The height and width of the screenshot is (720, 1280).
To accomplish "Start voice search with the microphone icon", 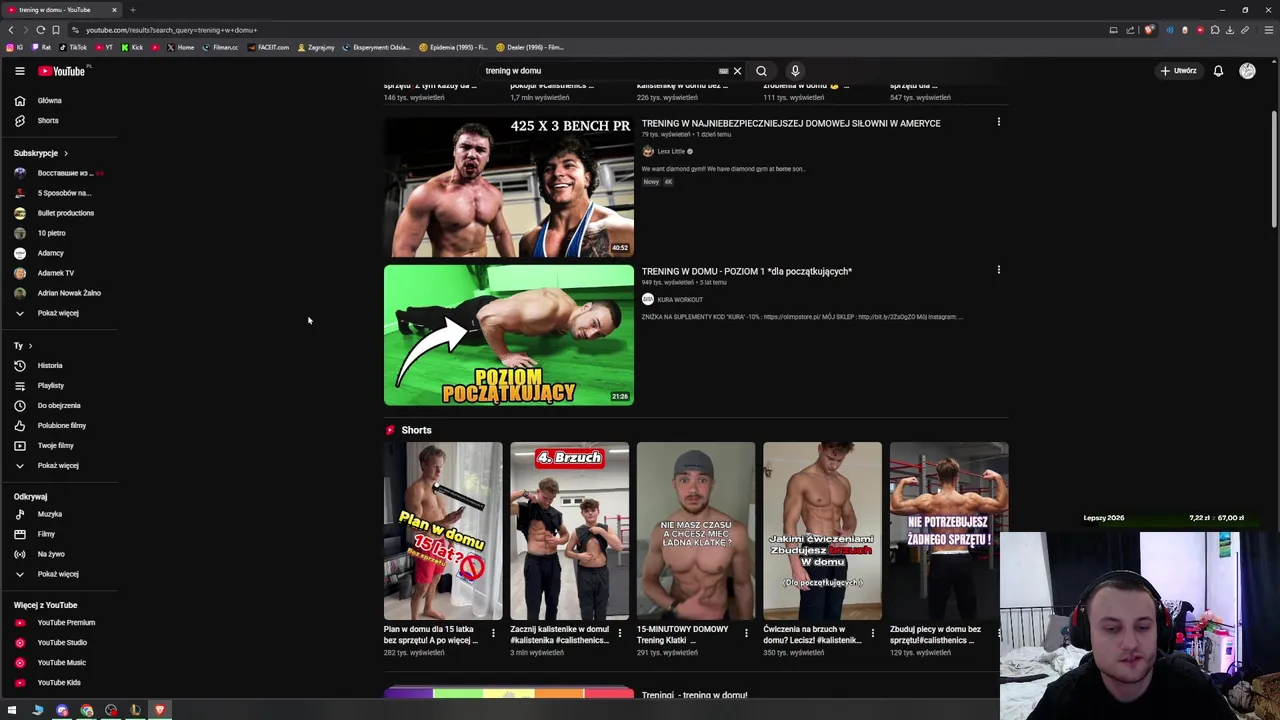I will click(795, 71).
